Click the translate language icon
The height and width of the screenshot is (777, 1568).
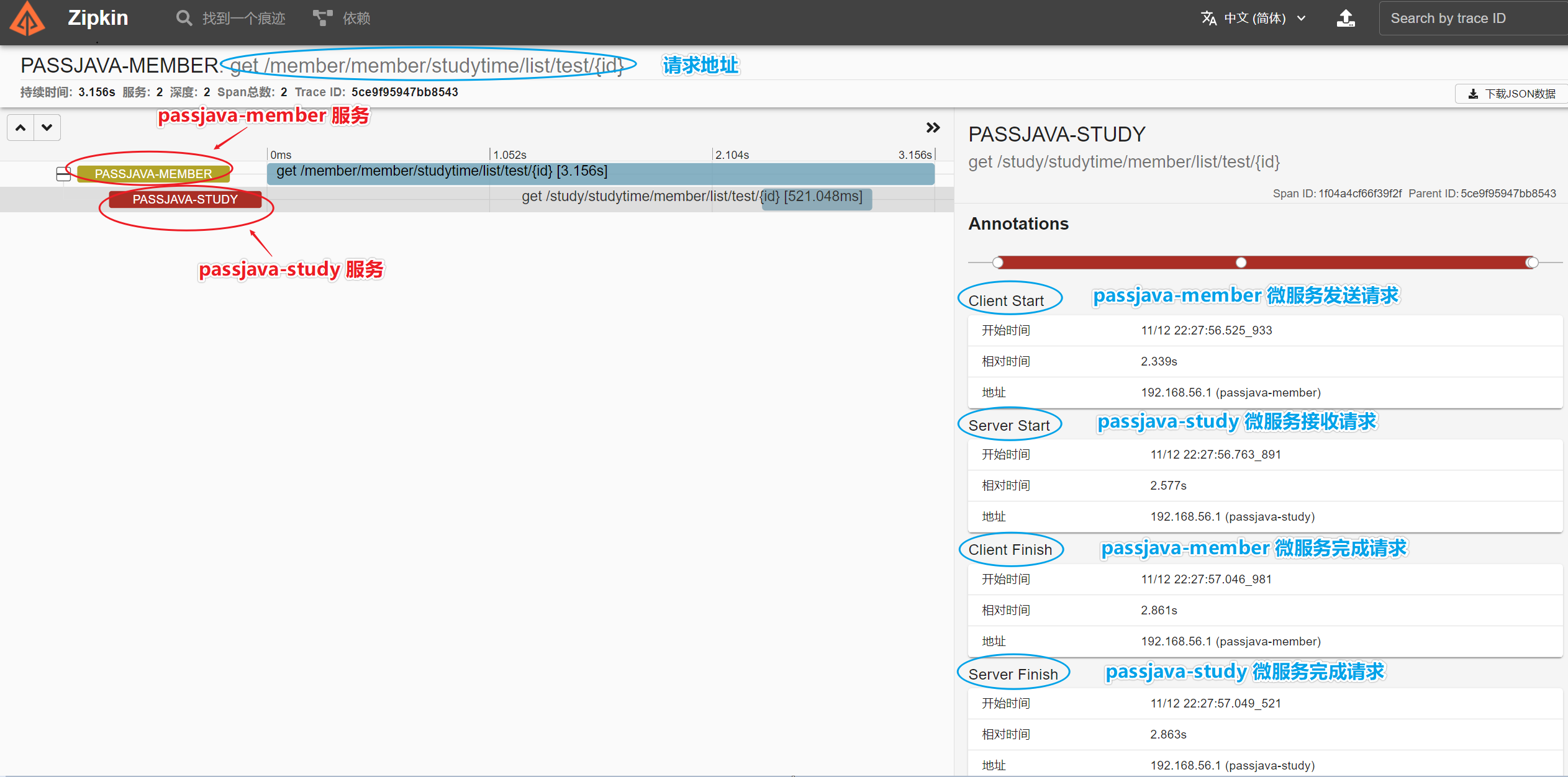(x=1208, y=19)
